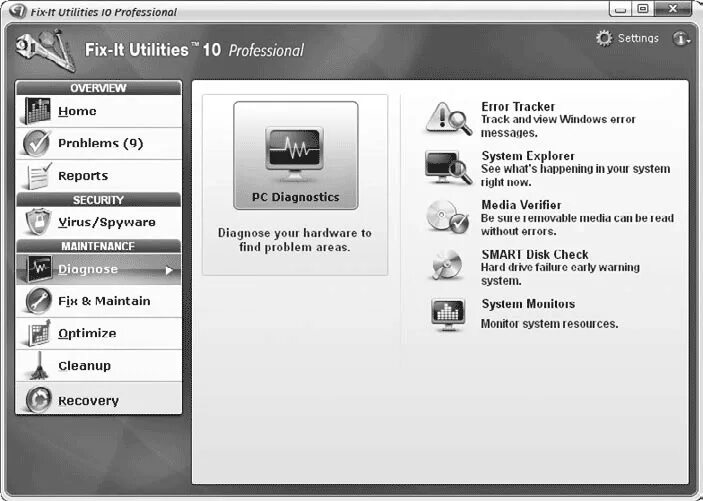This screenshot has height=501, width=703.
Task: Click the Diagnose heartbeat monitor icon
Action: 39,269
